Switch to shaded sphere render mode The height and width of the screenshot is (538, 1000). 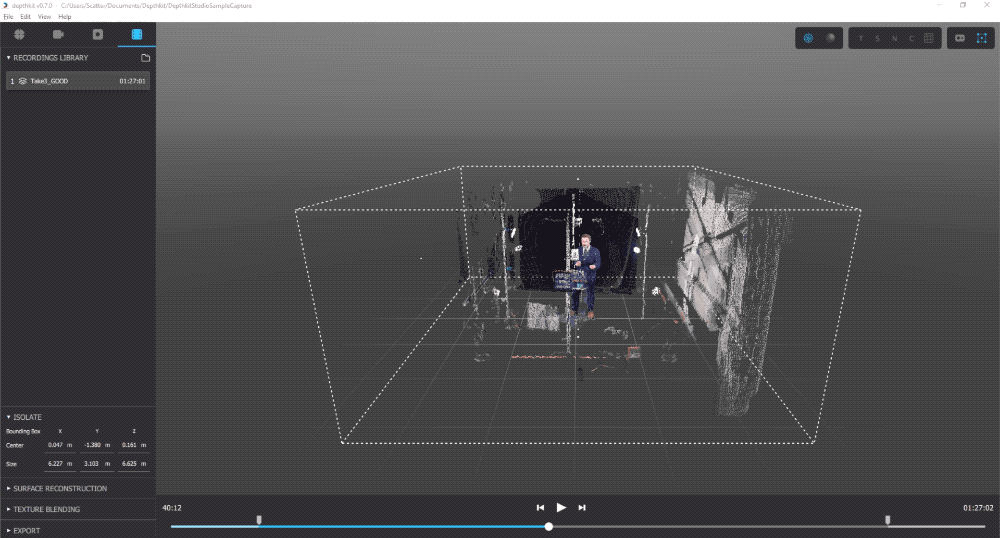click(830, 38)
